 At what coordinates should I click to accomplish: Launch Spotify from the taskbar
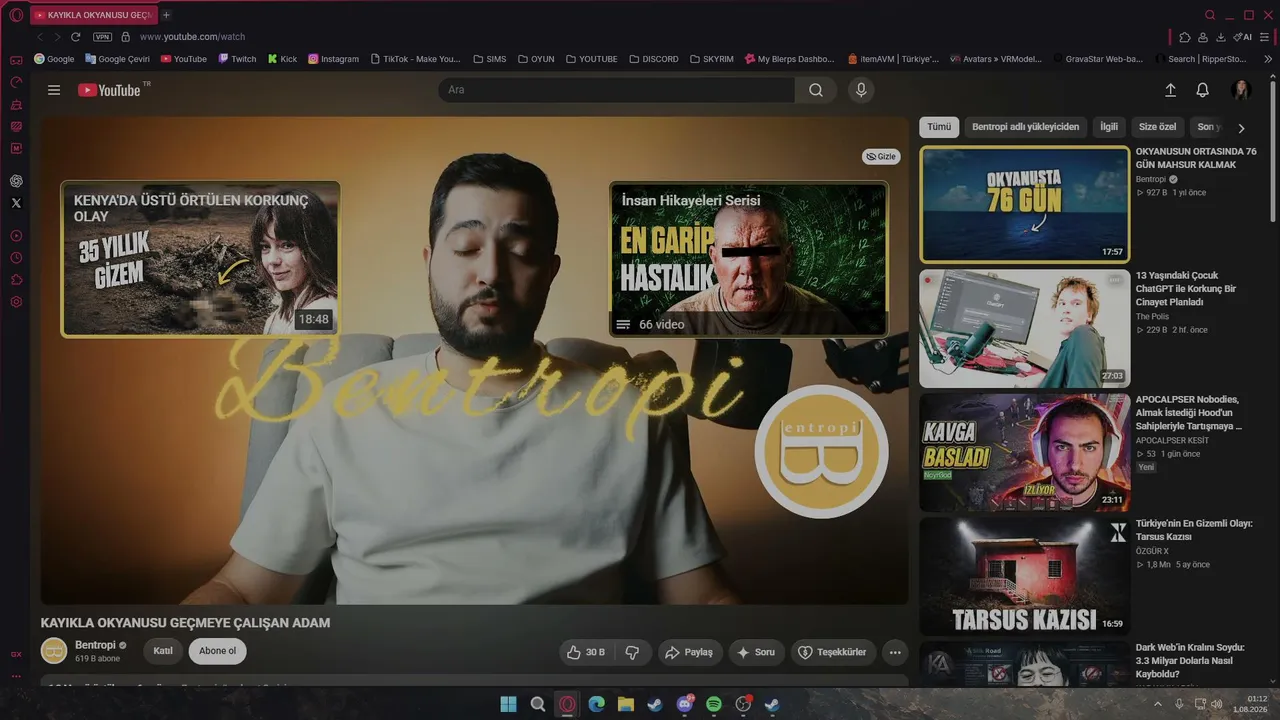[x=714, y=704]
